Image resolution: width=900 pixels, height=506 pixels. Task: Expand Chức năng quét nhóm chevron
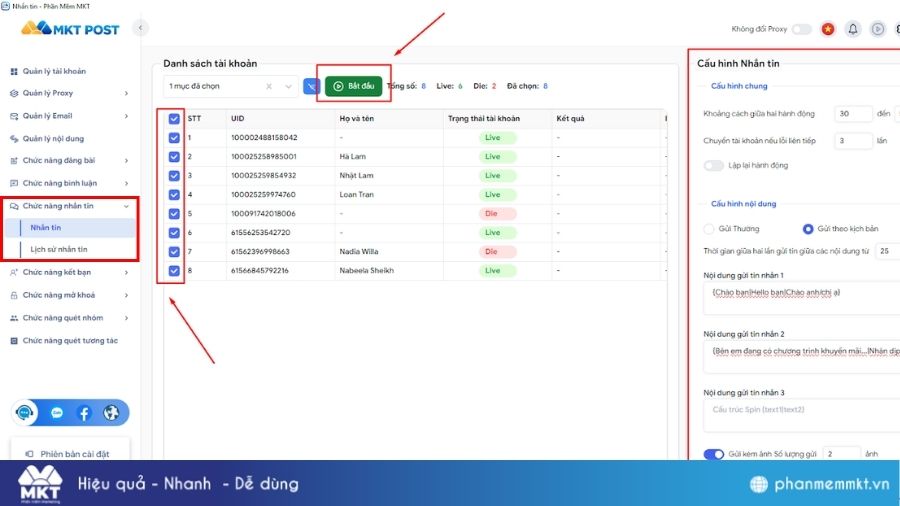(x=126, y=318)
